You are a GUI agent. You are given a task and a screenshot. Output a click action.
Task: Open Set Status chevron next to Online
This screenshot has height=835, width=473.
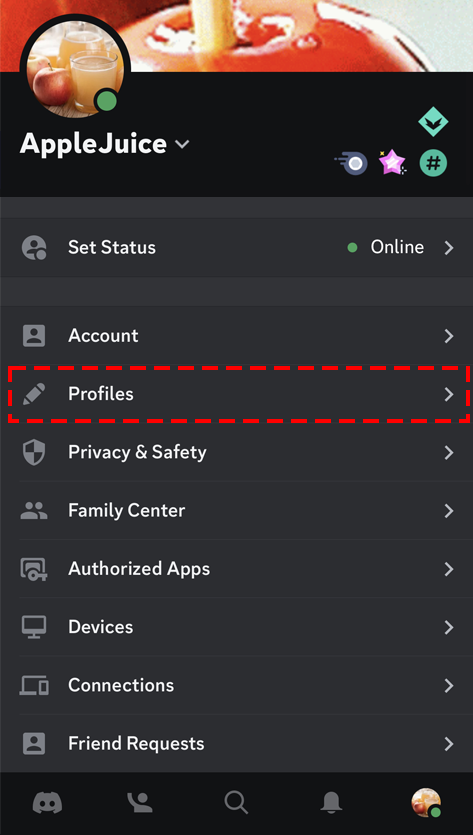[x=449, y=248]
